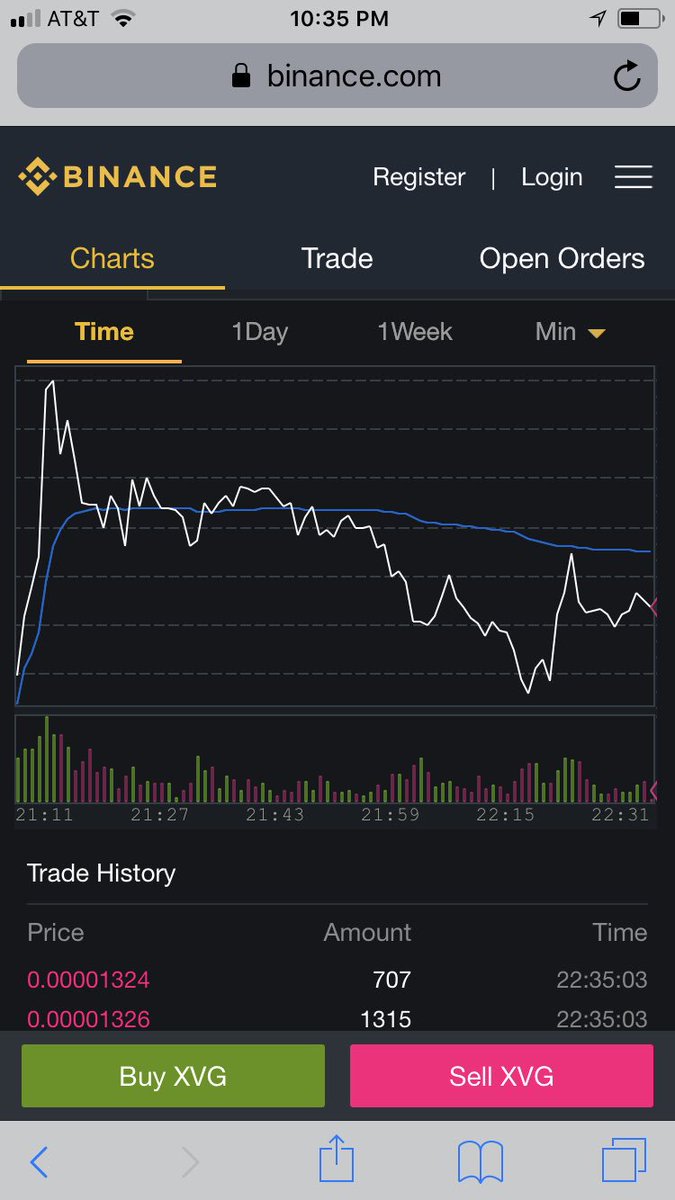Open the Login link
Screen dimensions: 675x1200
point(551,177)
